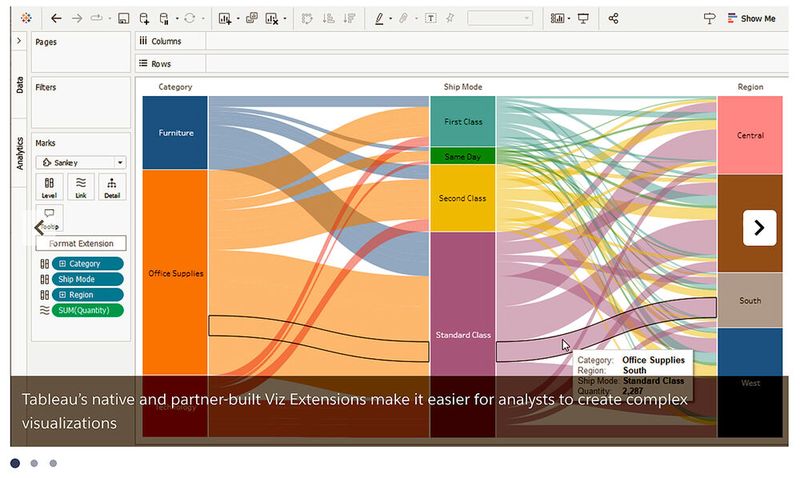Open the Show/Hide Cards dropdown arrow
Screen dimensions: 800x478
click(569, 19)
